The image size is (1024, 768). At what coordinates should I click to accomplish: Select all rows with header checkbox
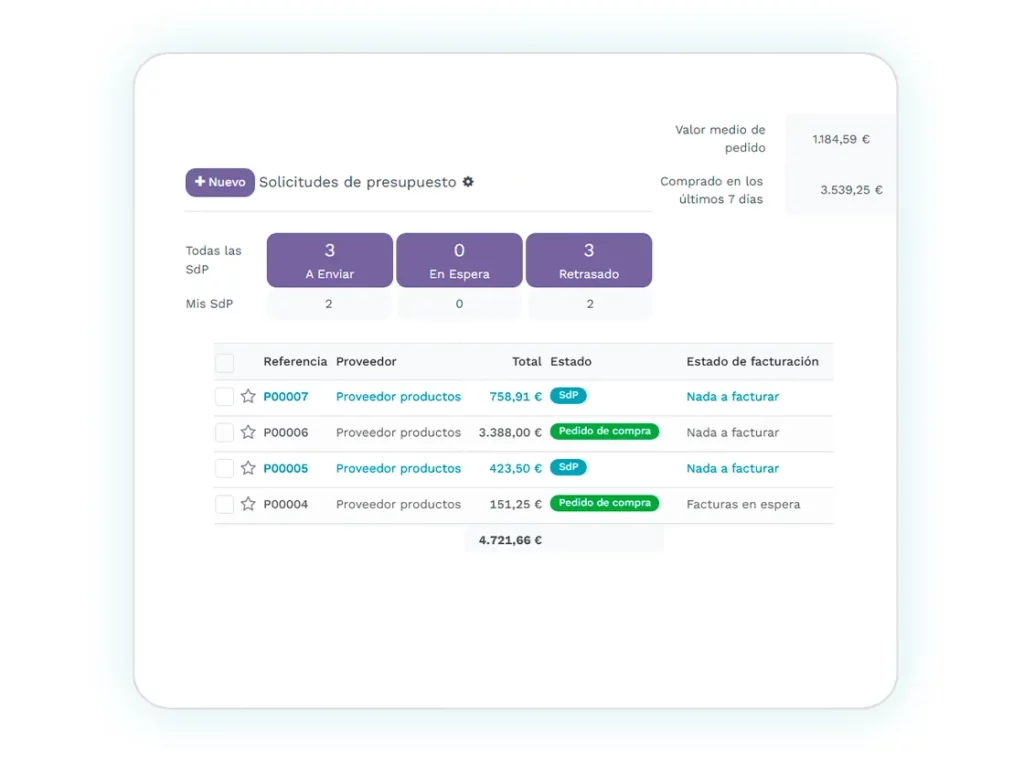[225, 362]
